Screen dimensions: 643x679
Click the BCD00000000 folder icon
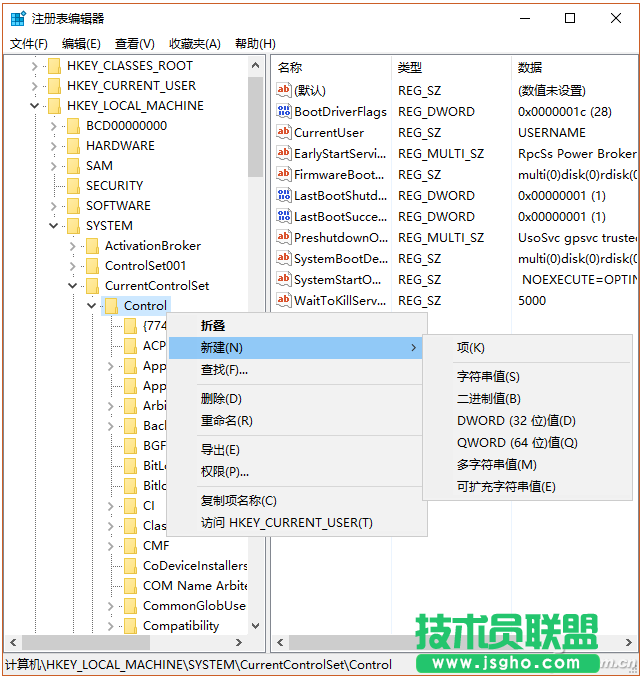click(74, 126)
